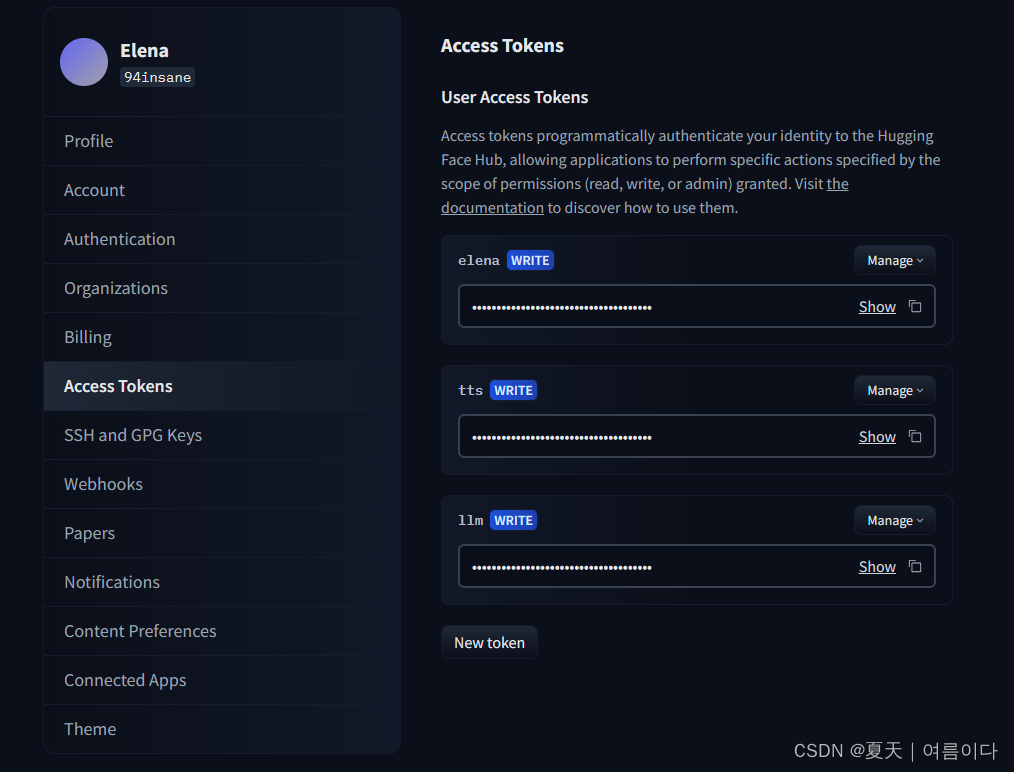Image resolution: width=1014 pixels, height=772 pixels.
Task: Open Authentication settings
Action: click(222, 239)
